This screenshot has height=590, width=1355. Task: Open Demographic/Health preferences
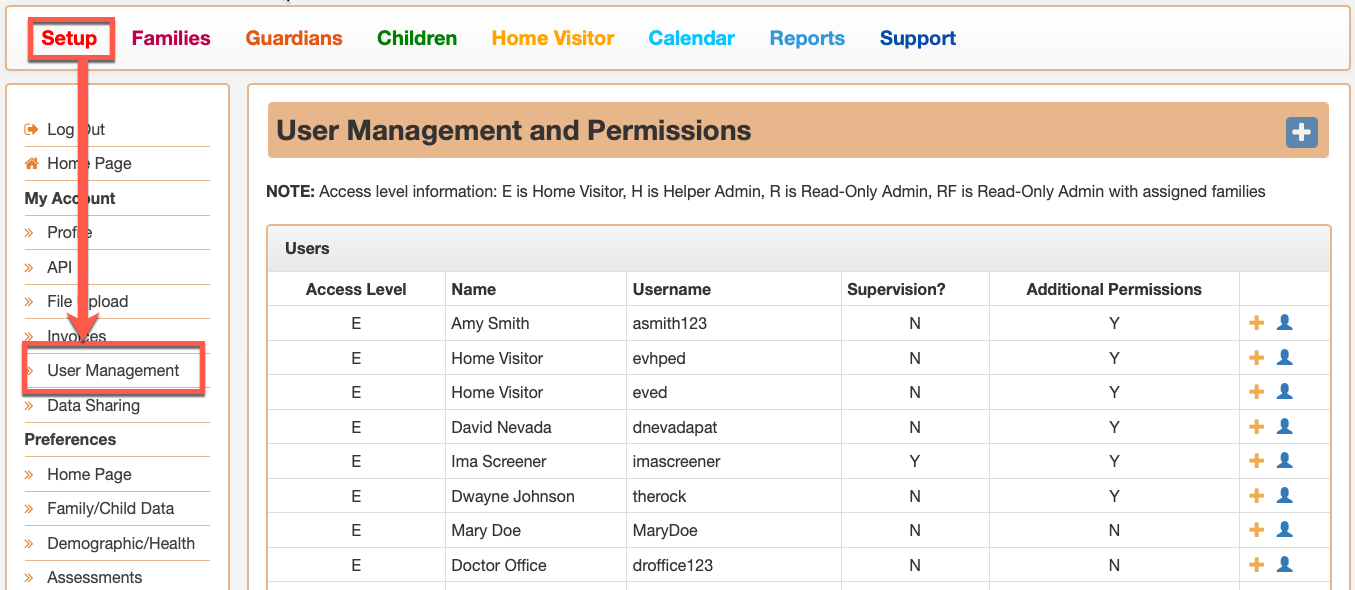pos(121,543)
